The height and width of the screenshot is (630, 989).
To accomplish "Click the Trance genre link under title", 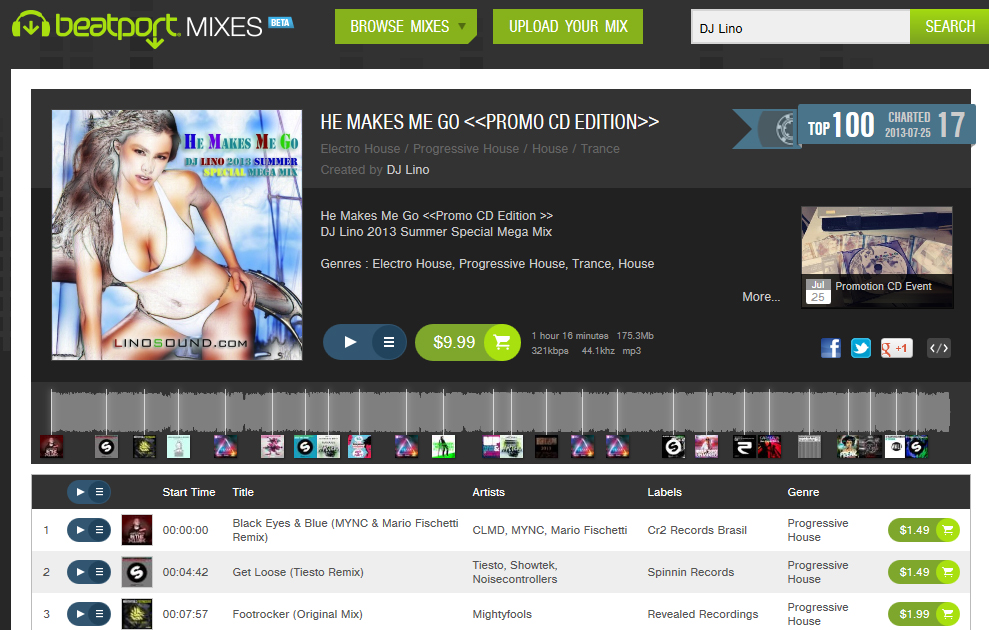I will tap(600, 149).
